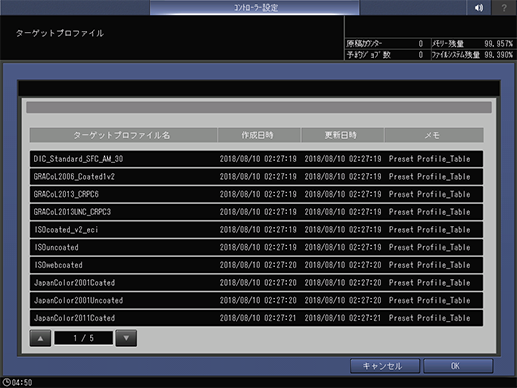Image resolution: width=517 pixels, height=388 pixels.
Task: Select the GRACoL2006_Coated1v2 profile row
Action: 256,176
